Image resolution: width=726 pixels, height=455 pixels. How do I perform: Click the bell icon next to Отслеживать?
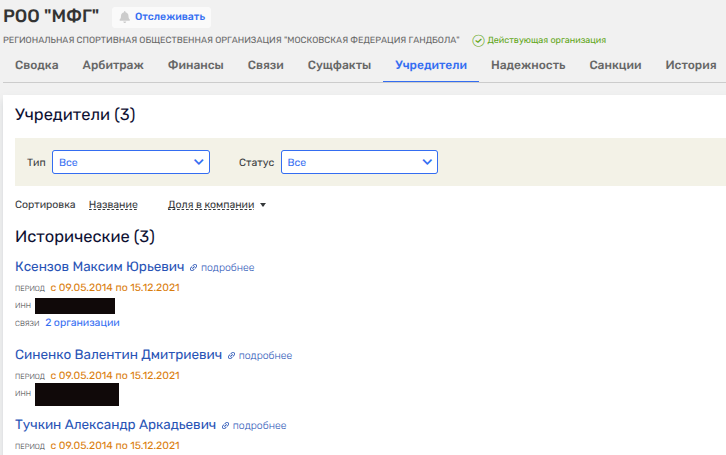click(x=125, y=17)
